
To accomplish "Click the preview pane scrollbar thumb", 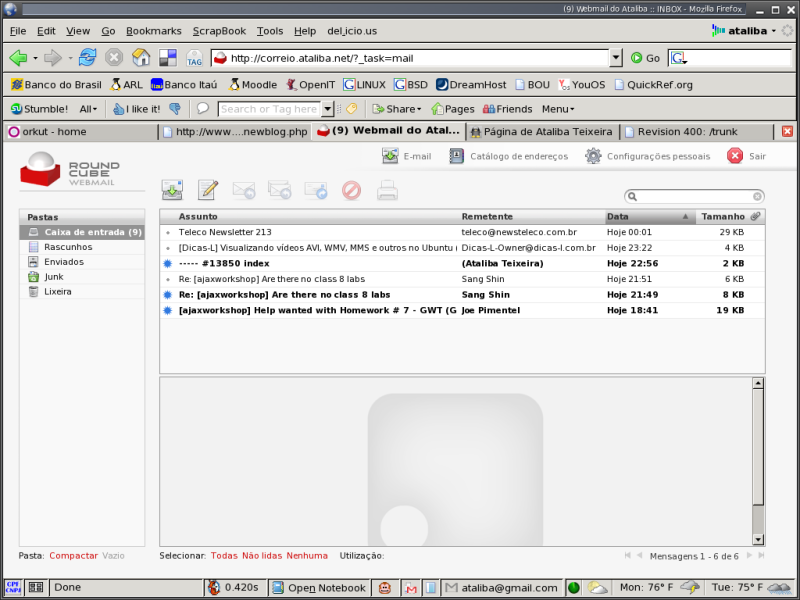I will pos(758,446).
